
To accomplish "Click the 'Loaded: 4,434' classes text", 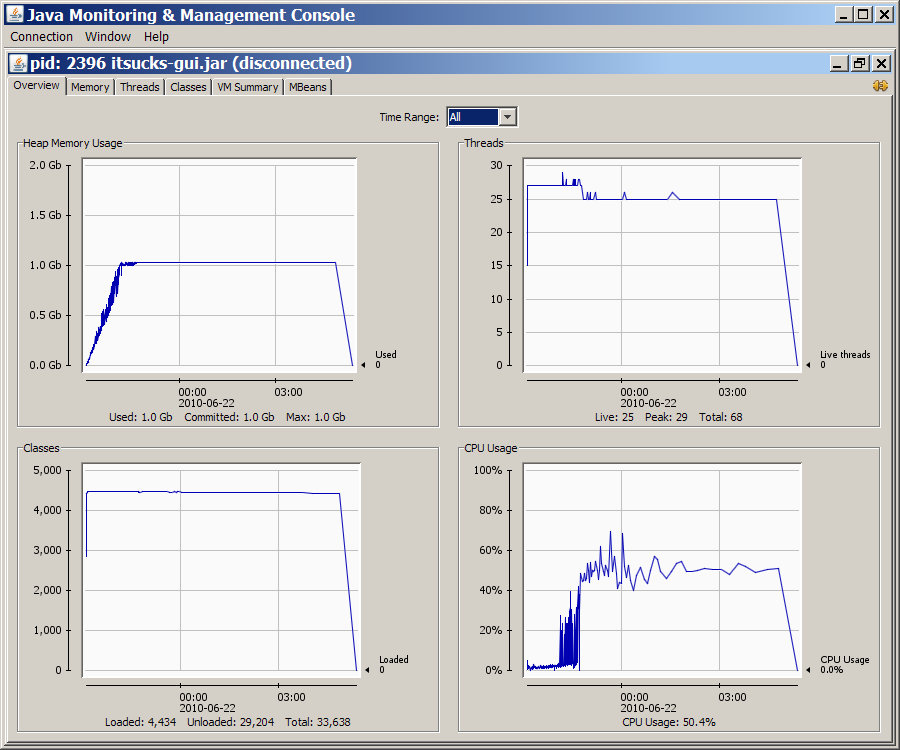I will tap(141, 722).
